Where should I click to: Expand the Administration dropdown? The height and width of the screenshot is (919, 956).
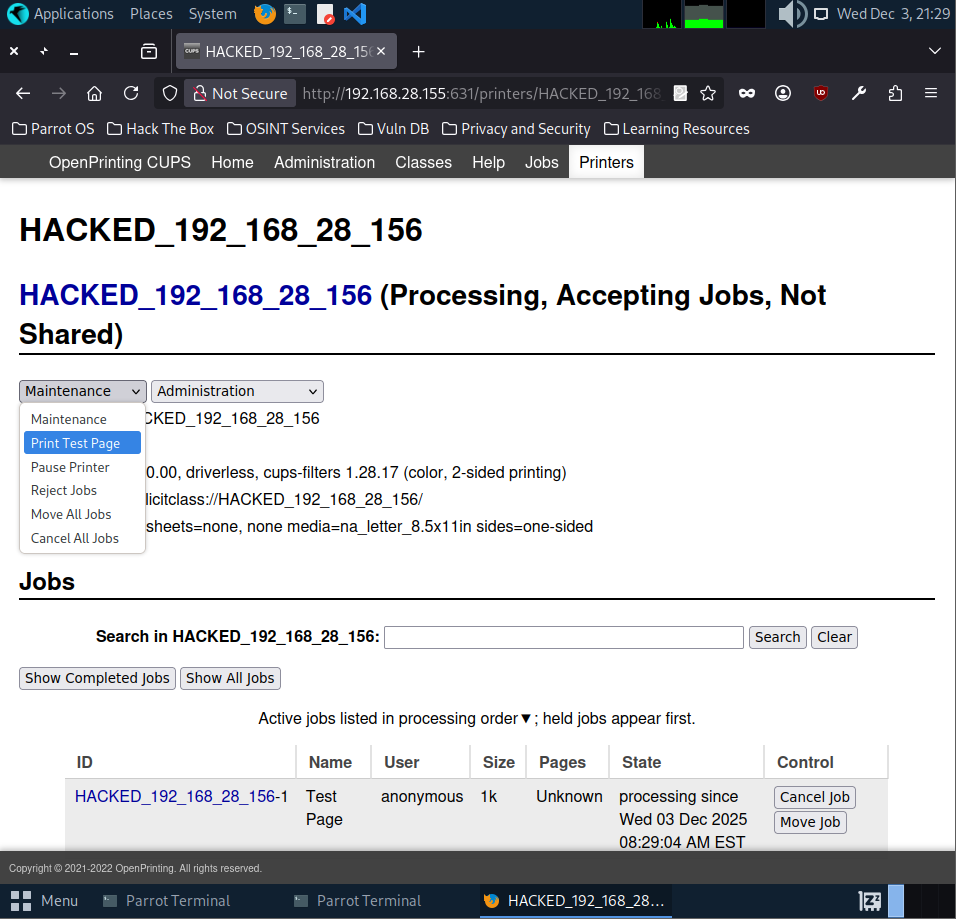coord(237,391)
